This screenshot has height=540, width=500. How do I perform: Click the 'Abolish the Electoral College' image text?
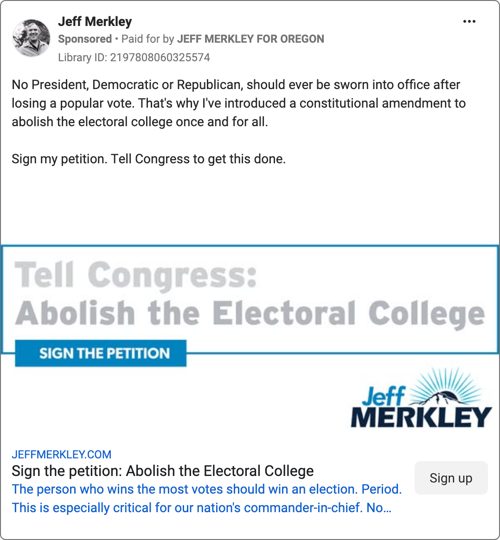(250, 313)
